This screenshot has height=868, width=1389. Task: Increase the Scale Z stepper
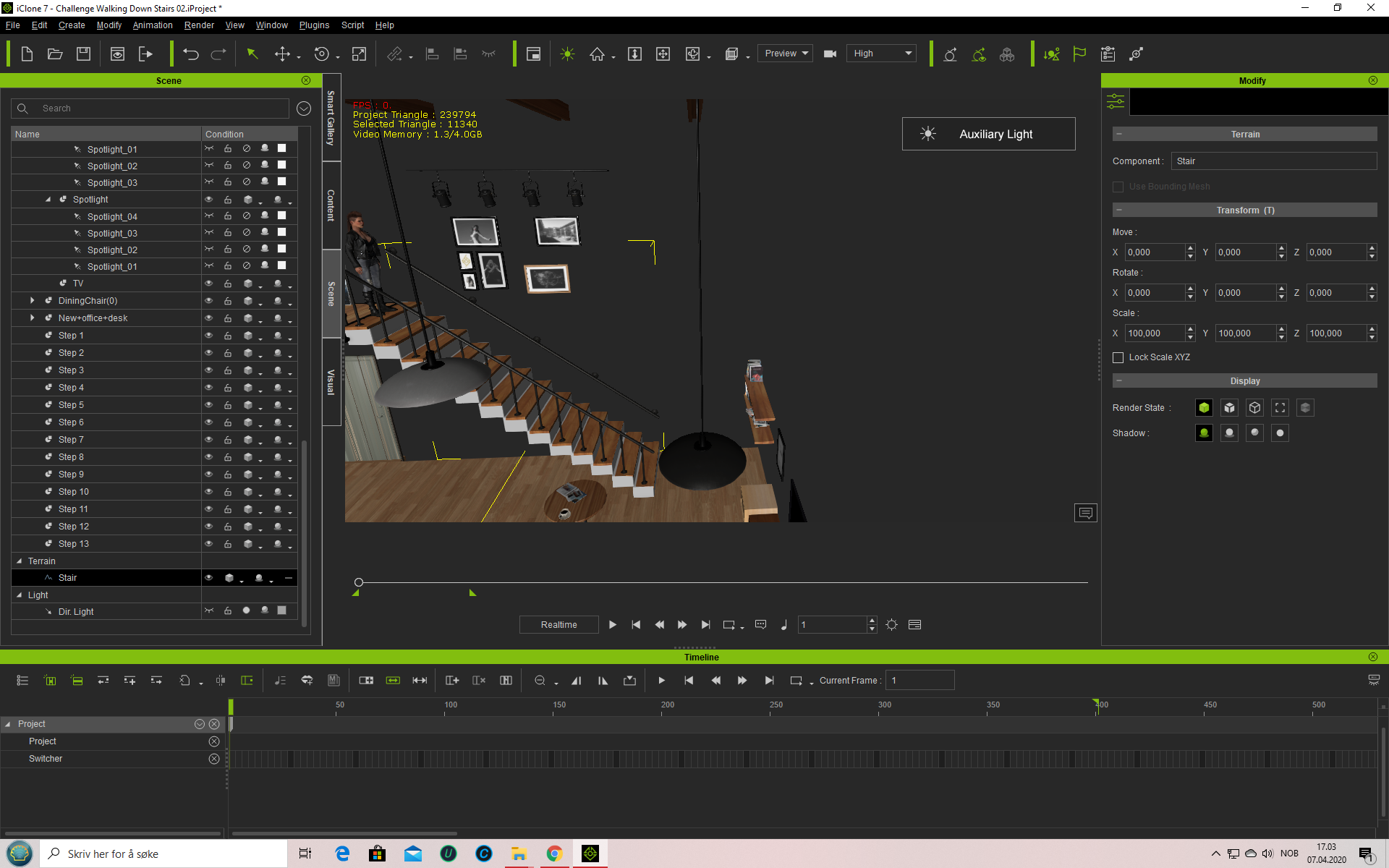pyautogui.click(x=1372, y=329)
